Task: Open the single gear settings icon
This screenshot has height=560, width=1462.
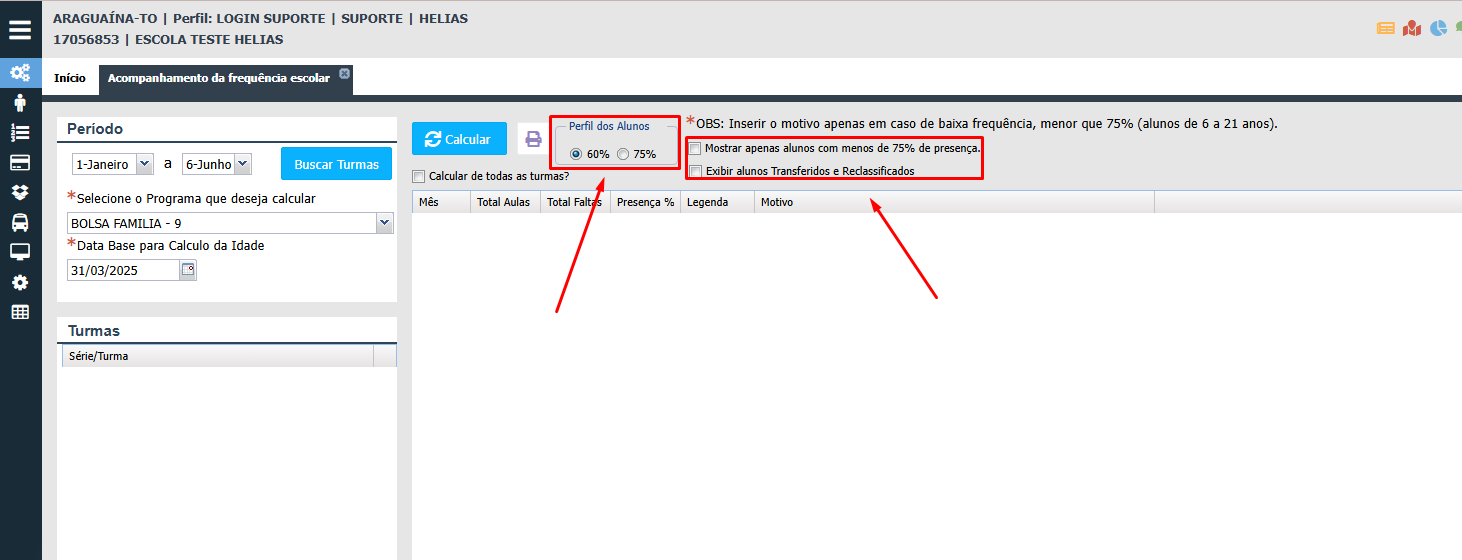Action: pyautogui.click(x=20, y=282)
